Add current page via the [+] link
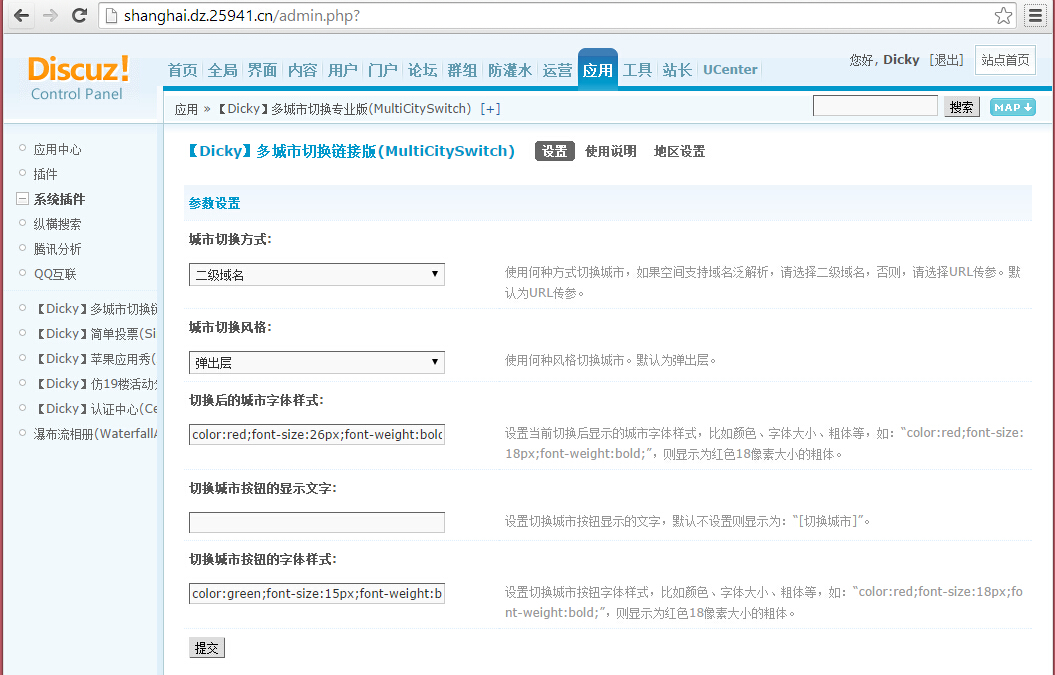The image size is (1055, 675). pyautogui.click(x=490, y=109)
